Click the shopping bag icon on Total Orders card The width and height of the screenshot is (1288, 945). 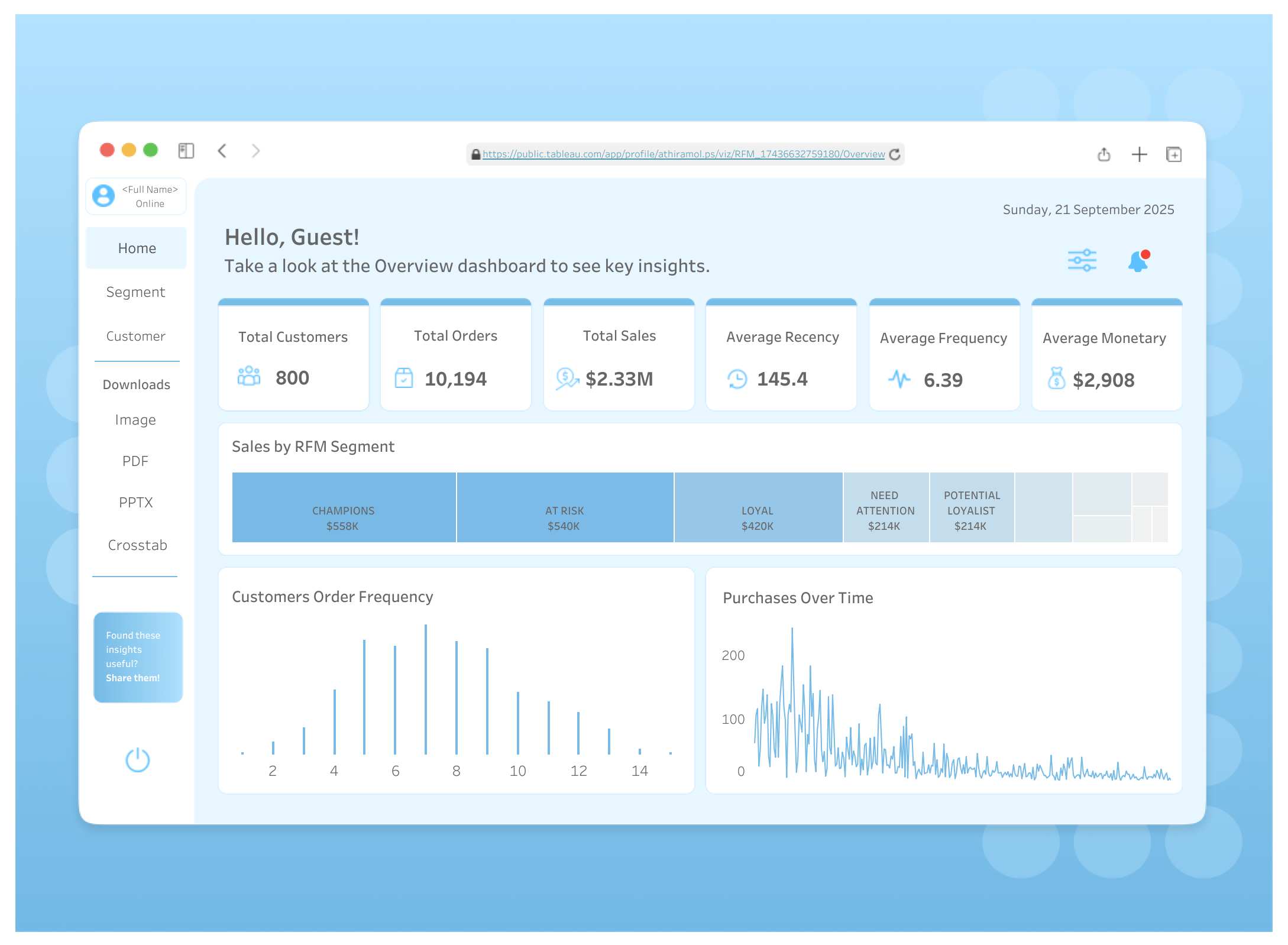tap(403, 377)
